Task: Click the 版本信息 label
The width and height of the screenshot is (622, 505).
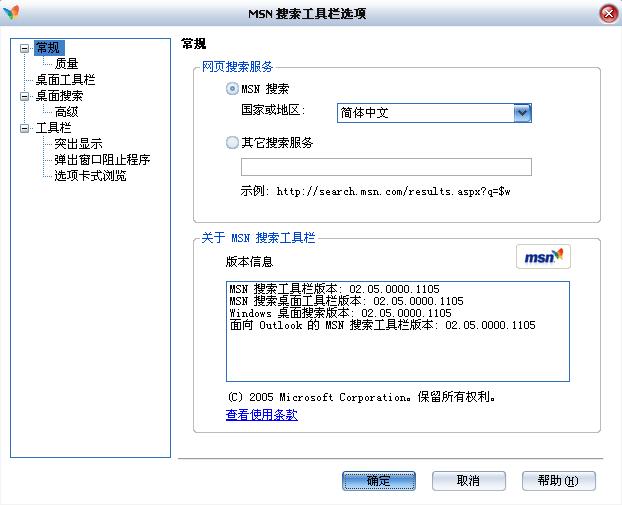Action: point(250,262)
